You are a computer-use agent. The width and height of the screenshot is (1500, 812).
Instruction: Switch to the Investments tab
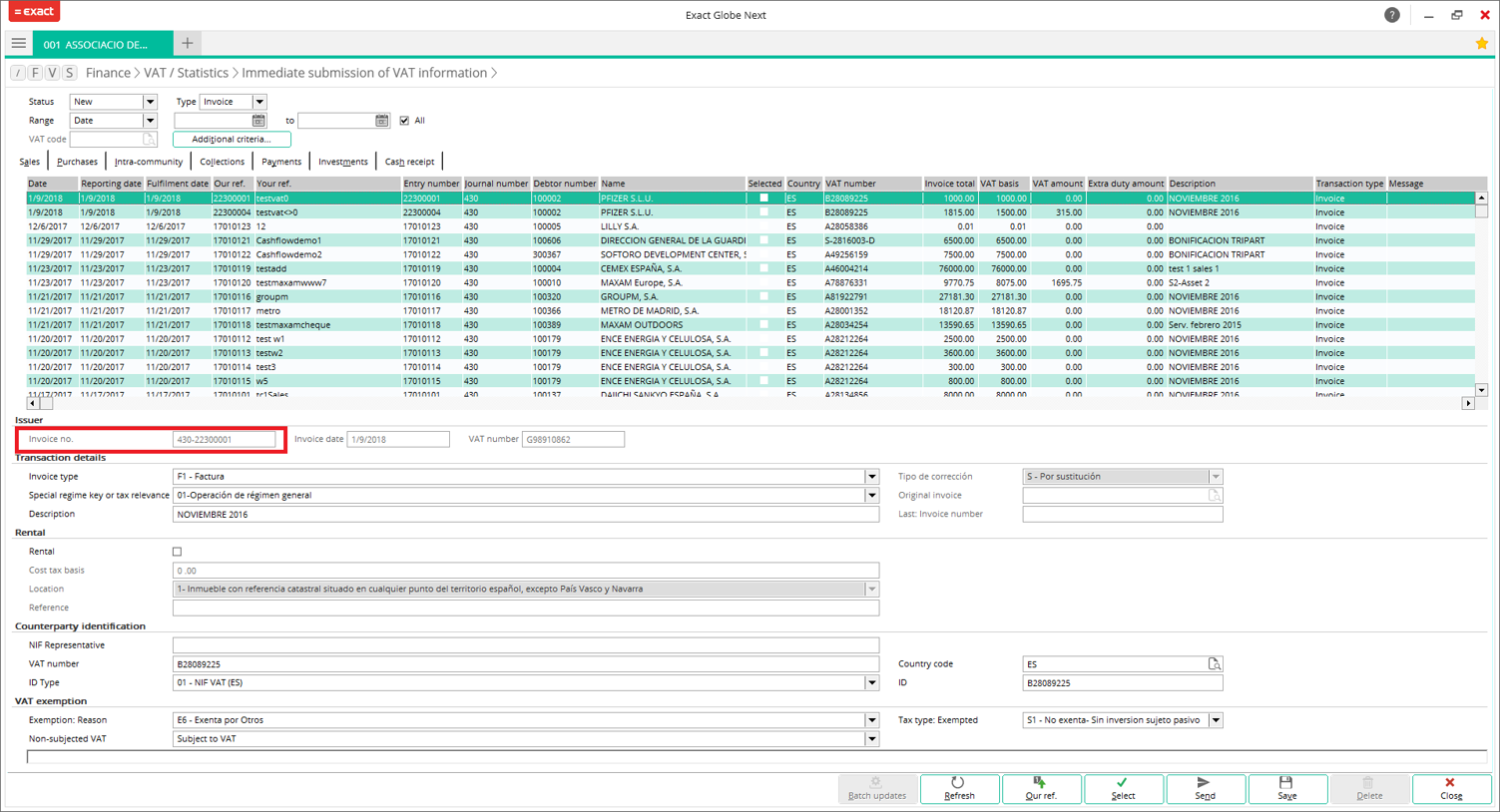coord(343,162)
